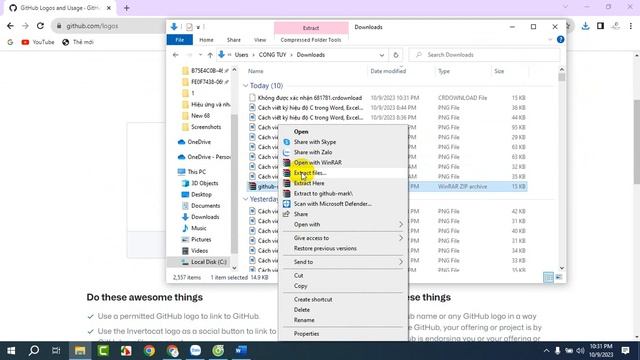Click Explorer help question mark icon
This screenshot has height=360, width=640.
[x=560, y=40]
